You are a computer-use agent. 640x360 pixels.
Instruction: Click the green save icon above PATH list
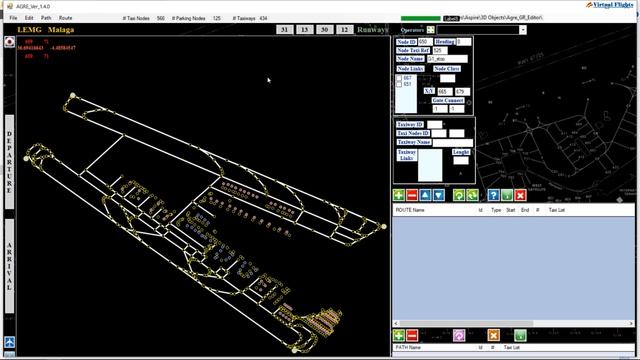click(520, 336)
